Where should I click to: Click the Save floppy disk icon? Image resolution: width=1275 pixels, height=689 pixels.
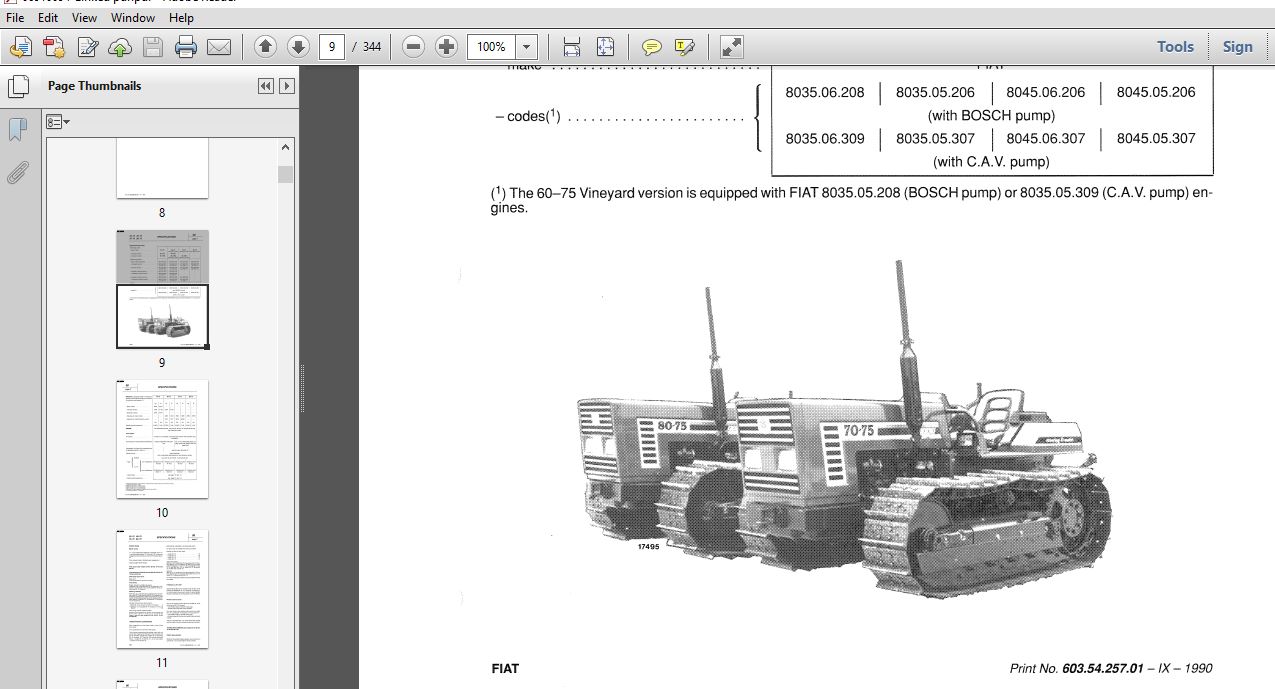[152, 46]
